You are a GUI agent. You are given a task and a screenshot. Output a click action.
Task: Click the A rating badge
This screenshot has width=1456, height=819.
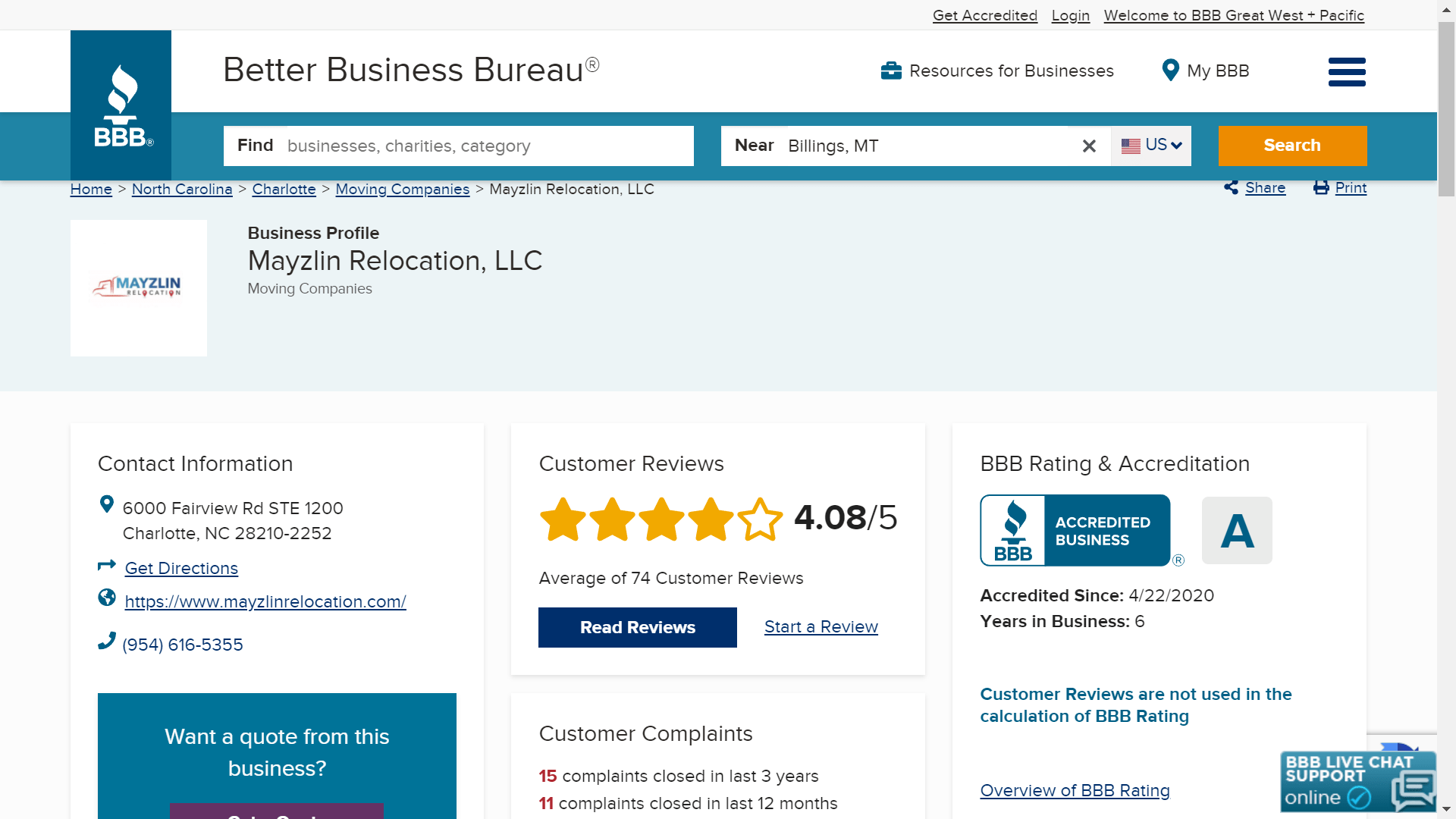[1237, 530]
